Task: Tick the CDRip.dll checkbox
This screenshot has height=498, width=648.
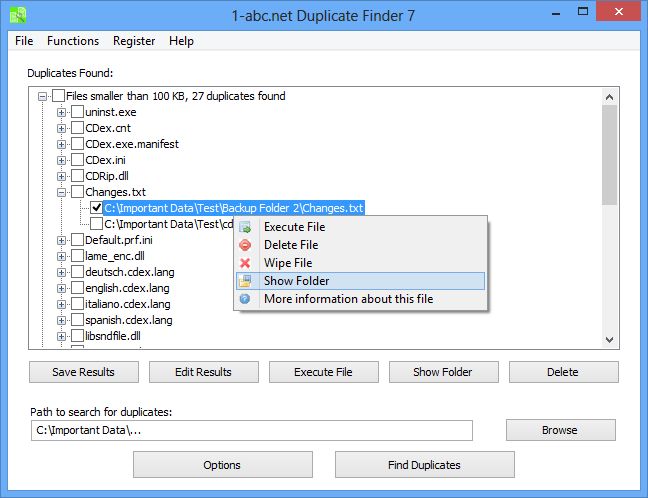Action: (77, 176)
